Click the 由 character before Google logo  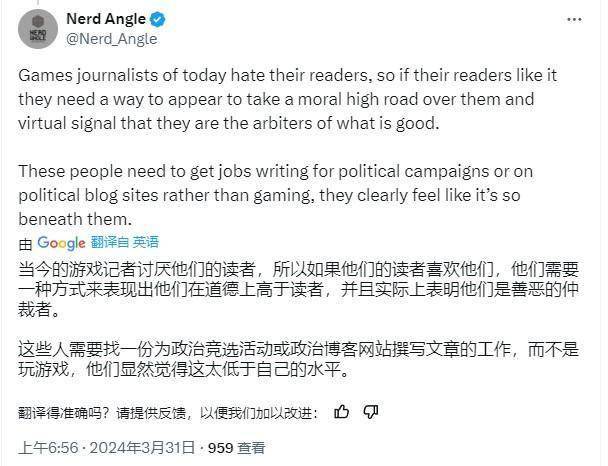pos(25,244)
